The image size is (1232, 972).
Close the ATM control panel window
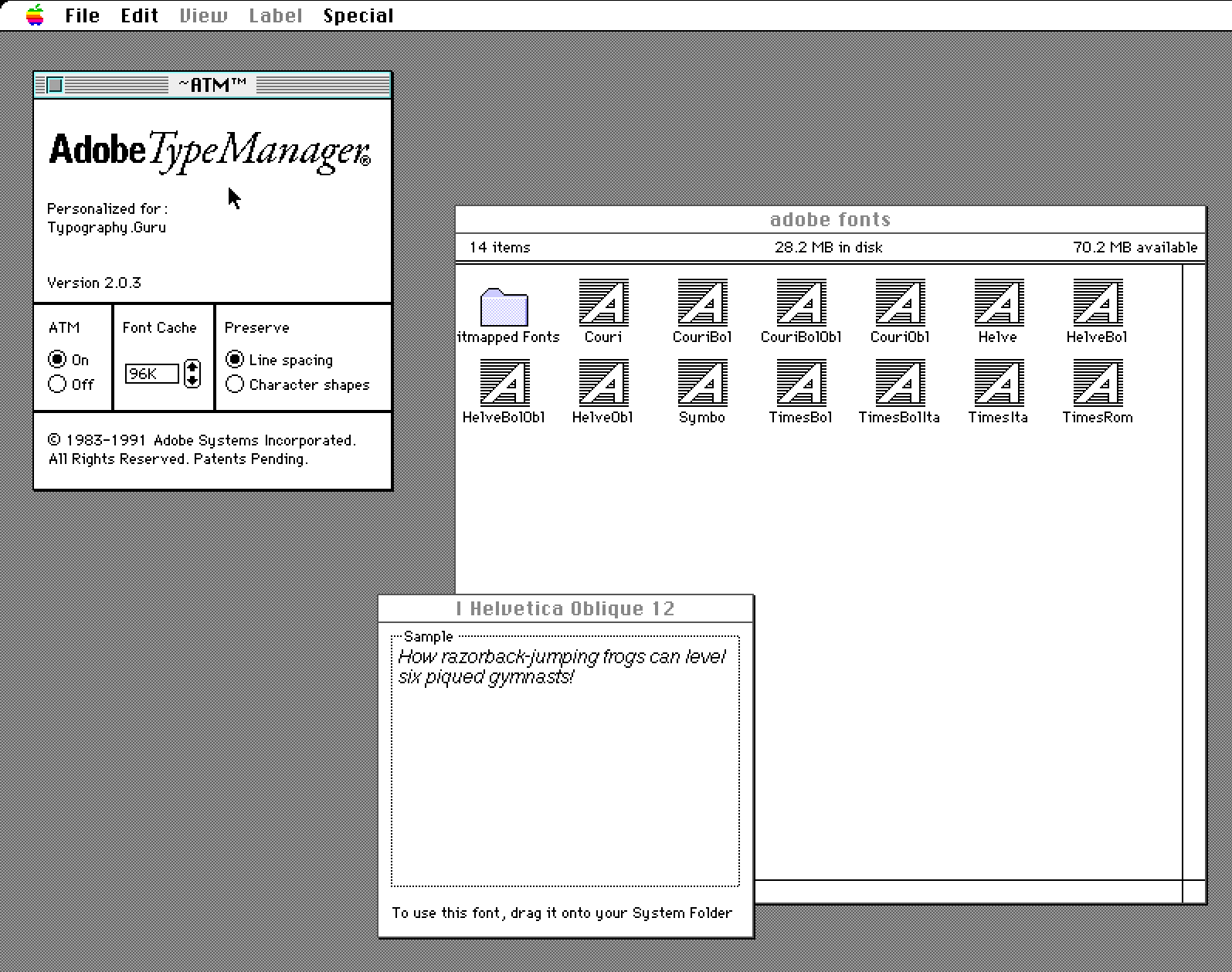pyautogui.click(x=55, y=85)
